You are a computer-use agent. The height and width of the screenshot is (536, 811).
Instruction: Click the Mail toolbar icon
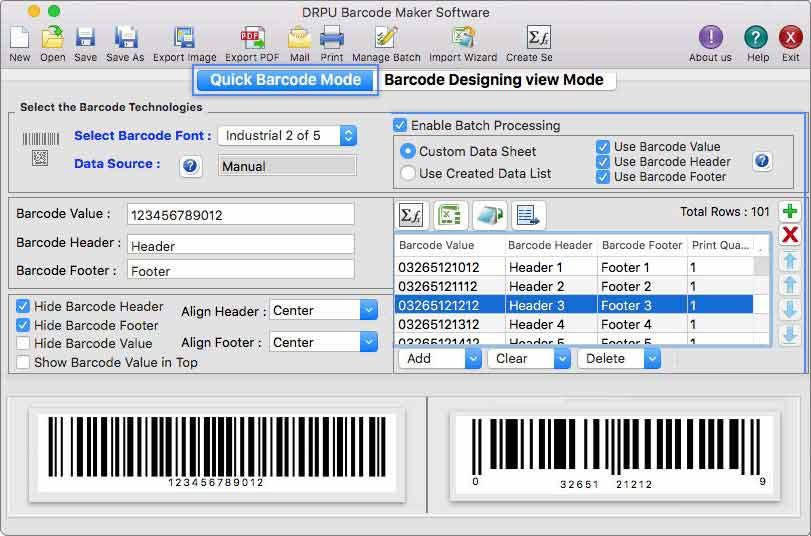click(299, 37)
